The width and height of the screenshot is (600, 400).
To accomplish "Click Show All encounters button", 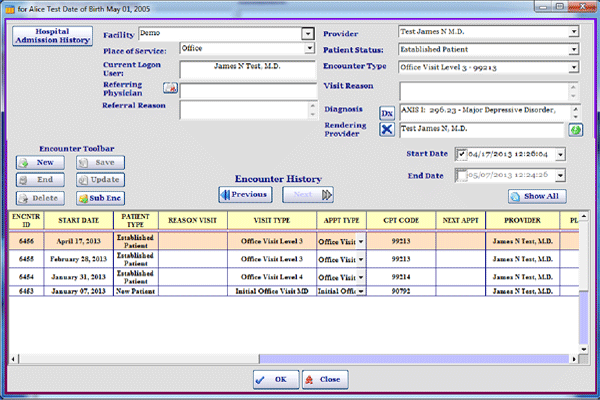I will [x=537, y=196].
